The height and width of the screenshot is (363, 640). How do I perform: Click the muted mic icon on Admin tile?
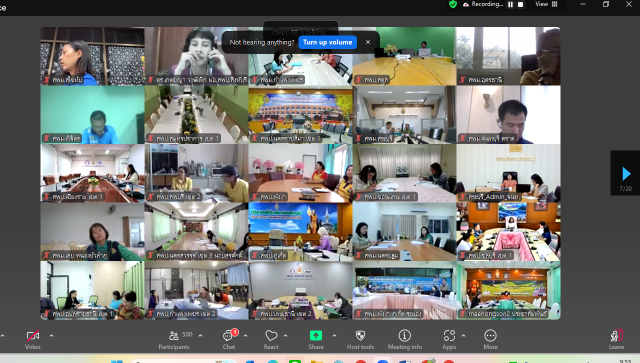coord(462,197)
